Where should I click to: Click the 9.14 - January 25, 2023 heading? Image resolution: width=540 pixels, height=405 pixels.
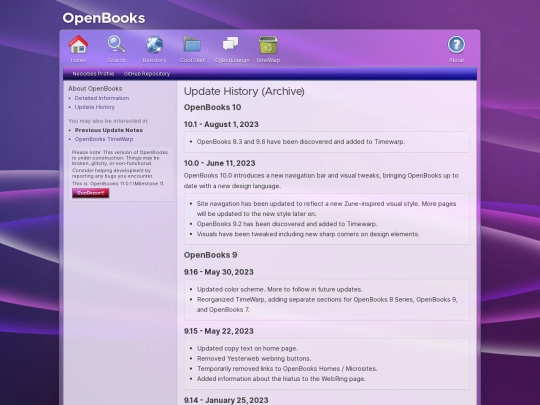point(226,400)
